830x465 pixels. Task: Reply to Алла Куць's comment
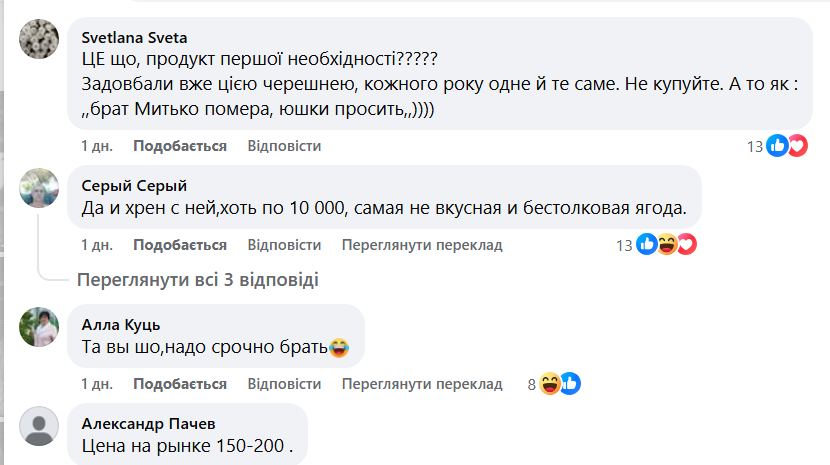click(x=284, y=384)
